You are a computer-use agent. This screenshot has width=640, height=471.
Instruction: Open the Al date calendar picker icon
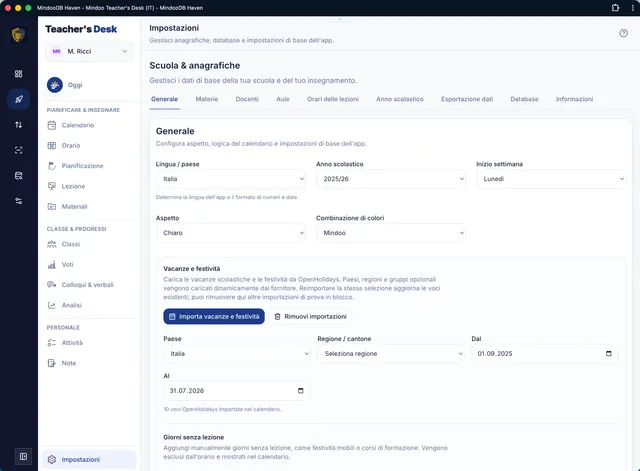coord(300,391)
